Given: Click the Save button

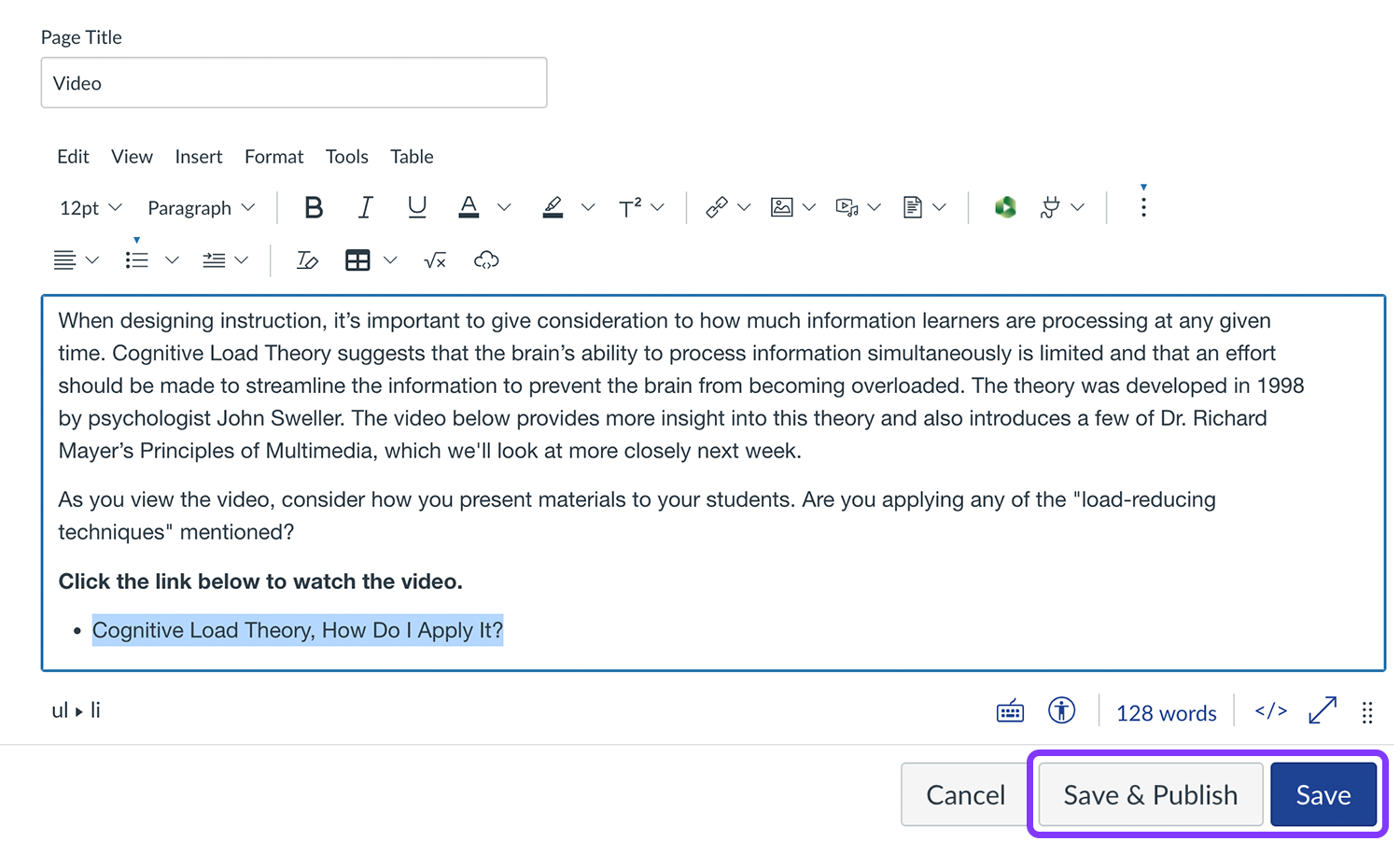Looking at the screenshot, I should point(1323,794).
